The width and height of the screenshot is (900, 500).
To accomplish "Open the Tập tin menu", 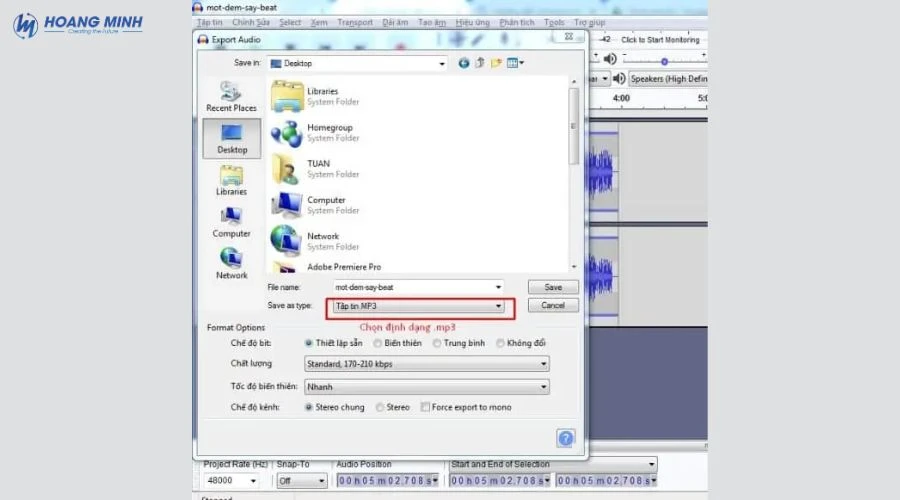I will (x=210, y=22).
